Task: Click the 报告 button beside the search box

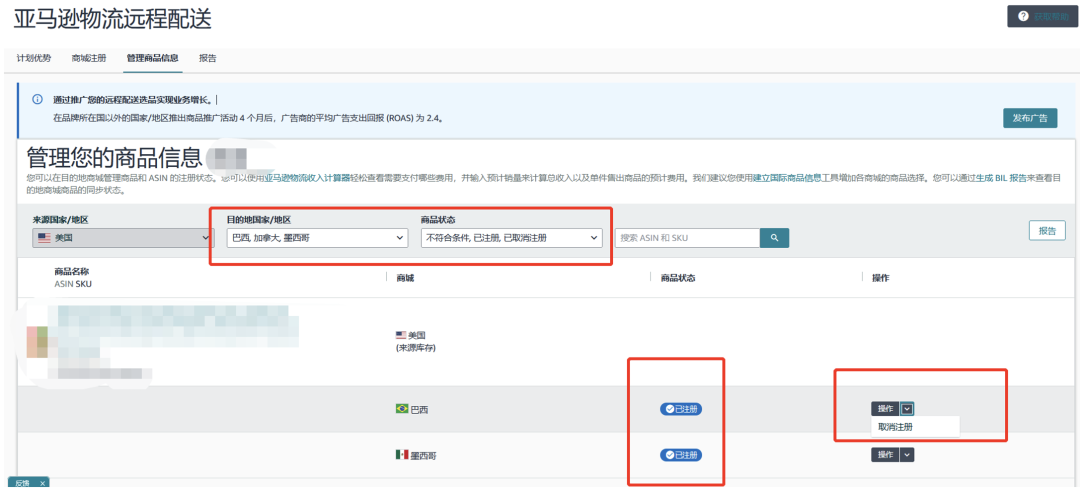Action: pyautogui.click(x=1047, y=231)
